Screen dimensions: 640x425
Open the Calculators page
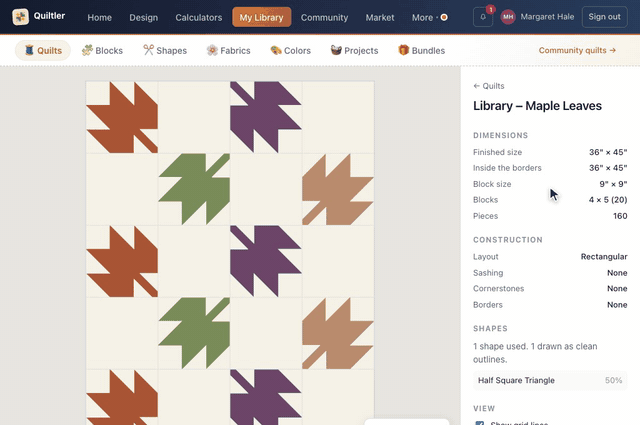199,18
